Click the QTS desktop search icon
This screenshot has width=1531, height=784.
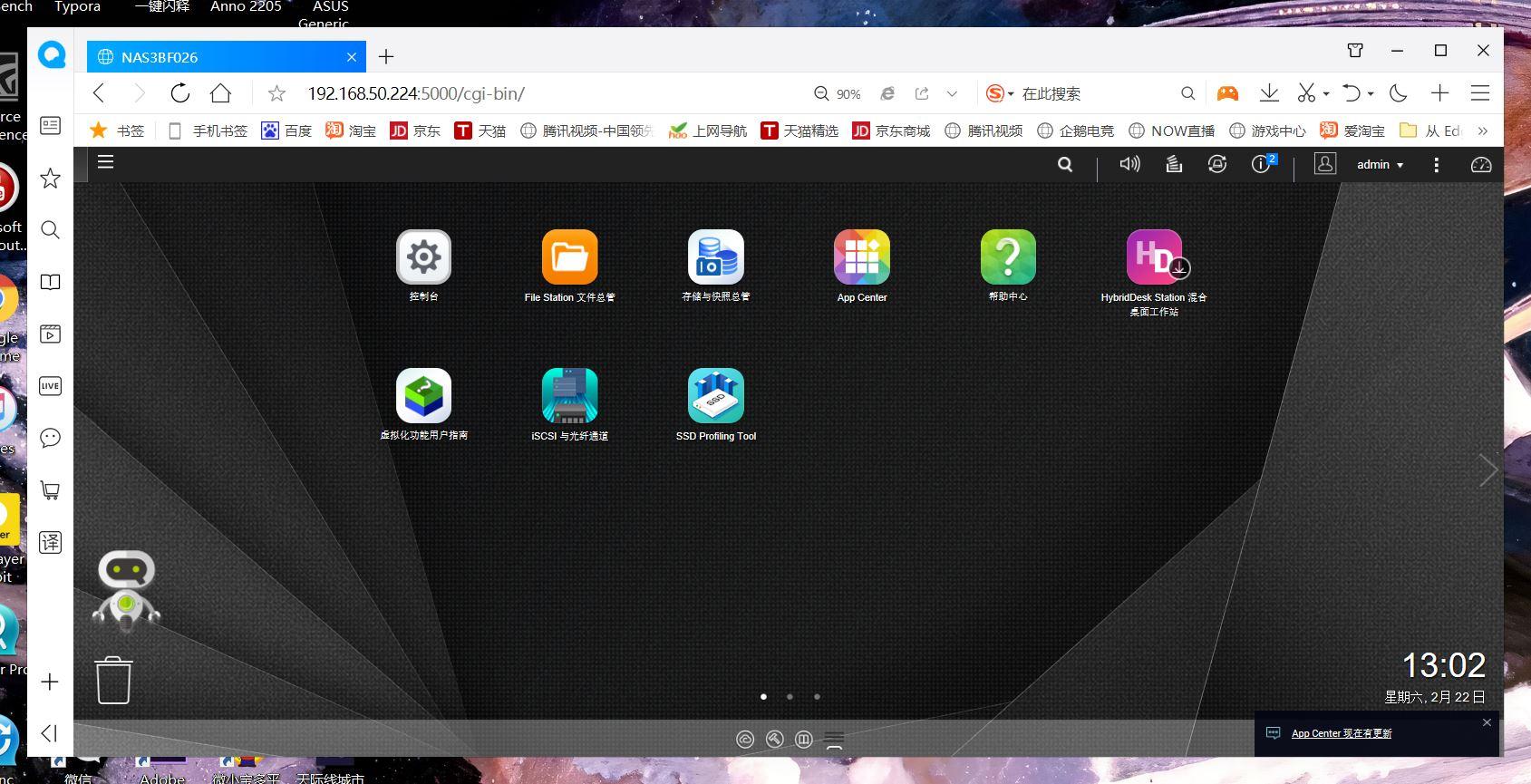click(x=1065, y=164)
